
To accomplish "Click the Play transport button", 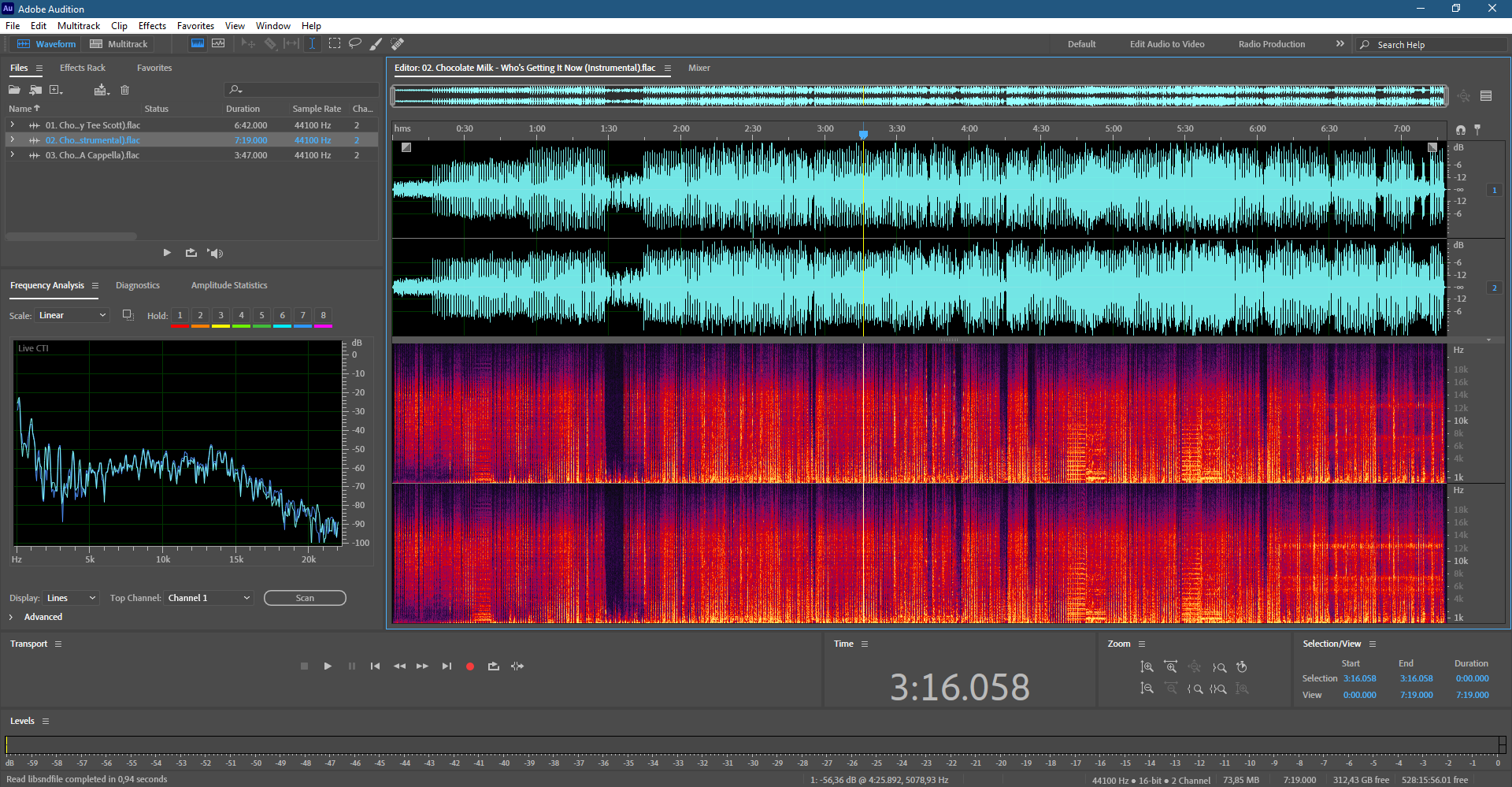I will tap(328, 666).
